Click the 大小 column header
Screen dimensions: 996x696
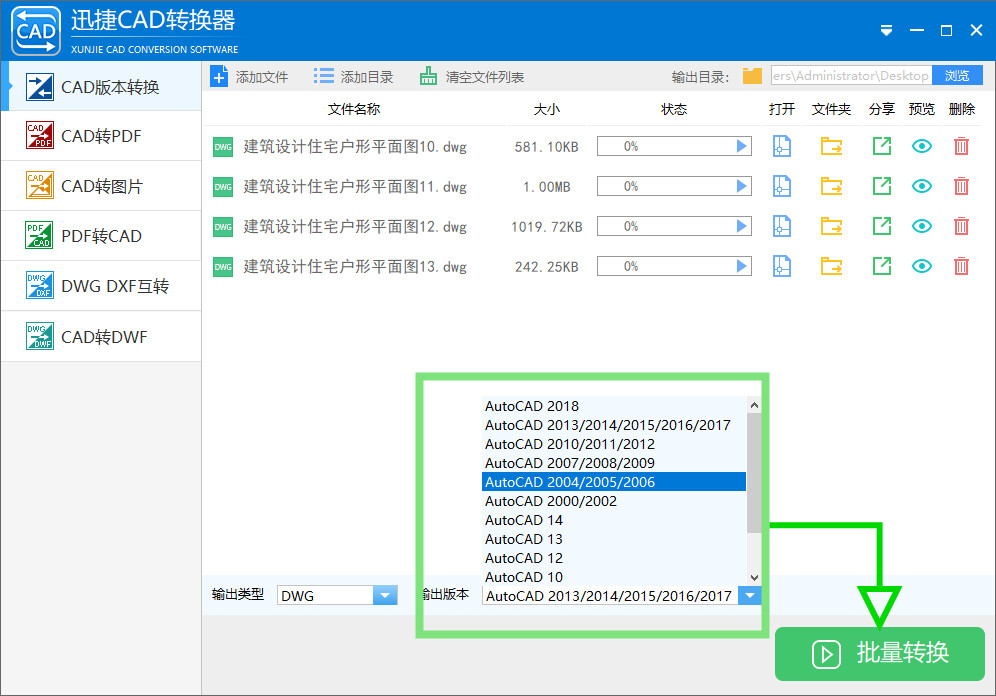[x=546, y=109]
